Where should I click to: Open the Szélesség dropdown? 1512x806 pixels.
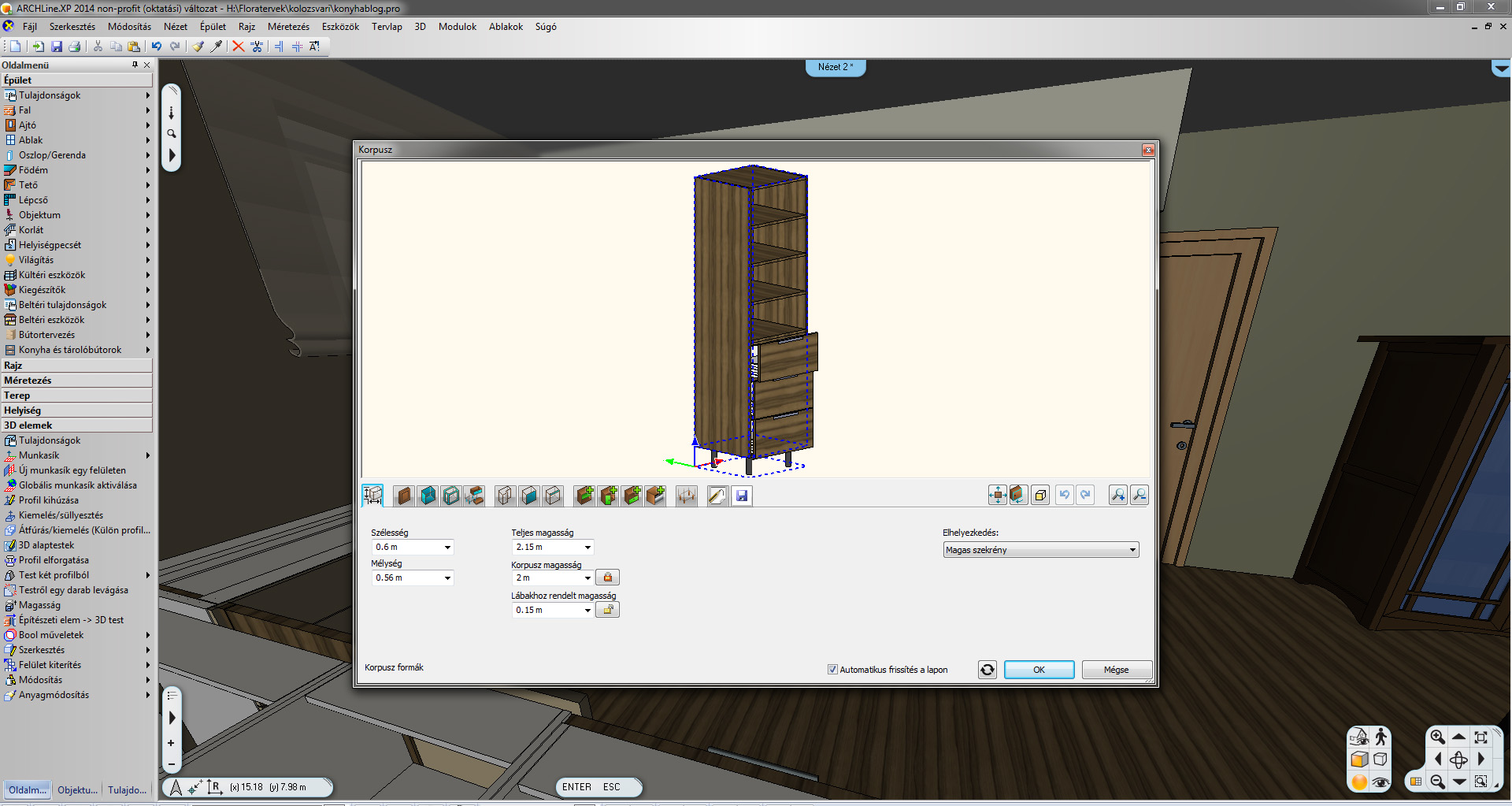click(x=447, y=548)
